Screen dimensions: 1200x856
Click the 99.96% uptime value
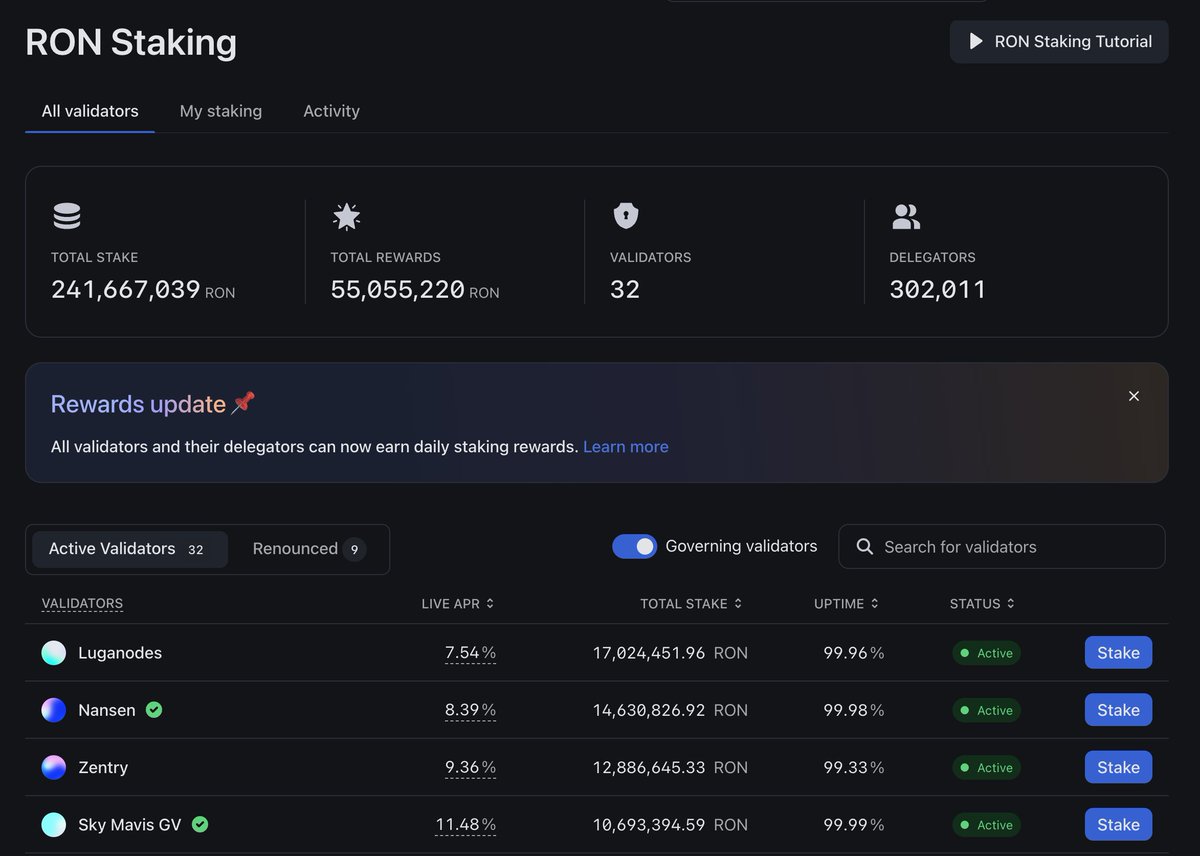coord(854,653)
